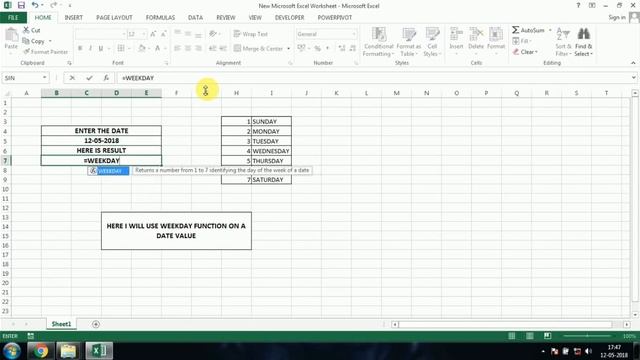Click the volume speaker tray icon
This screenshot has height=360, width=640.
(x=588, y=351)
